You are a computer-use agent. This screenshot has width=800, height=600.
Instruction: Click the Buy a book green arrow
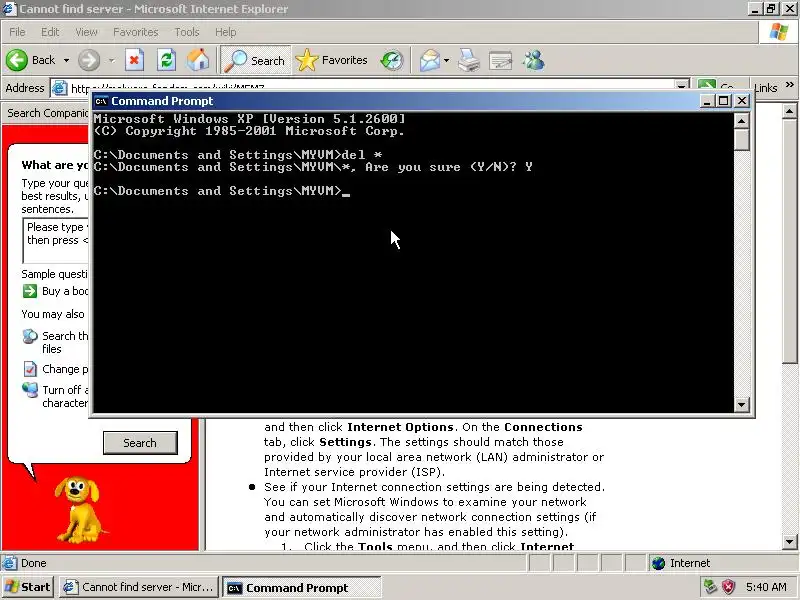pos(30,291)
